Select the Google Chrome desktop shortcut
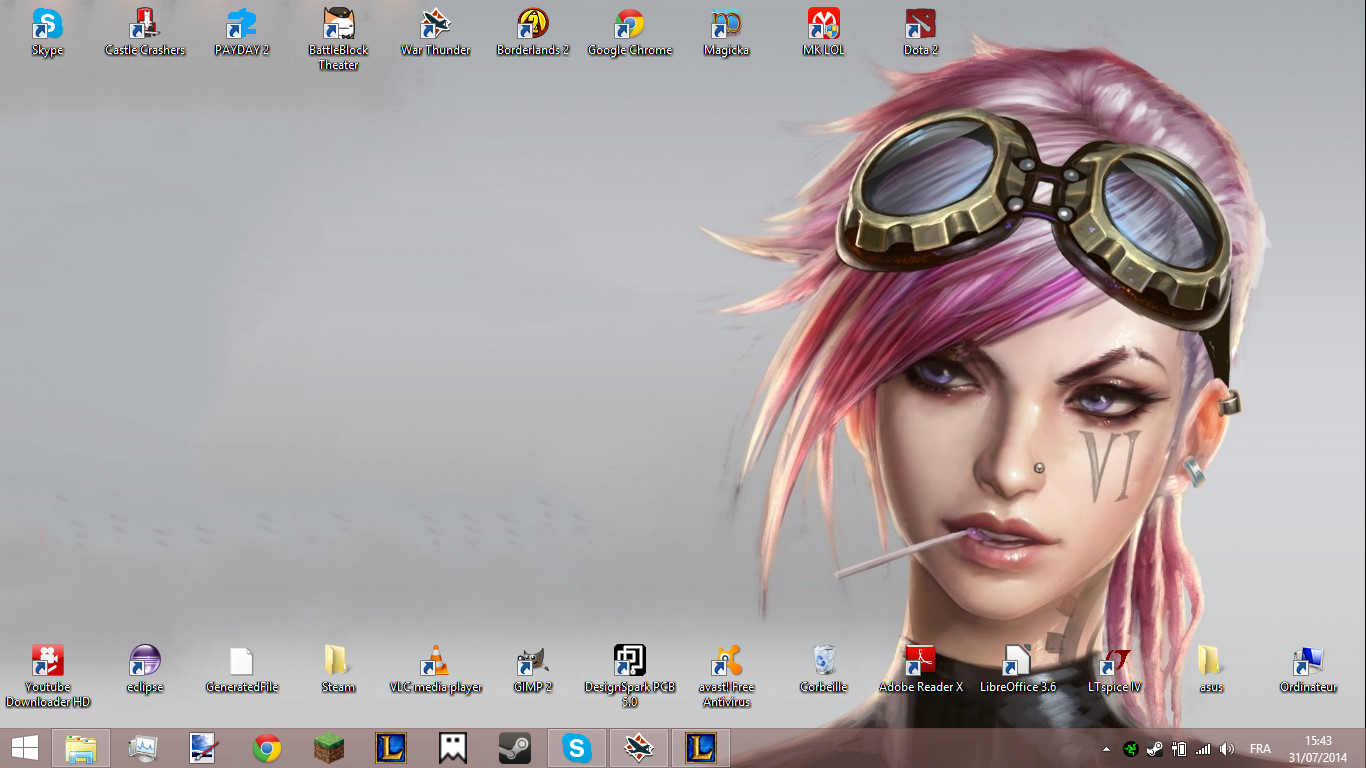 (x=630, y=32)
